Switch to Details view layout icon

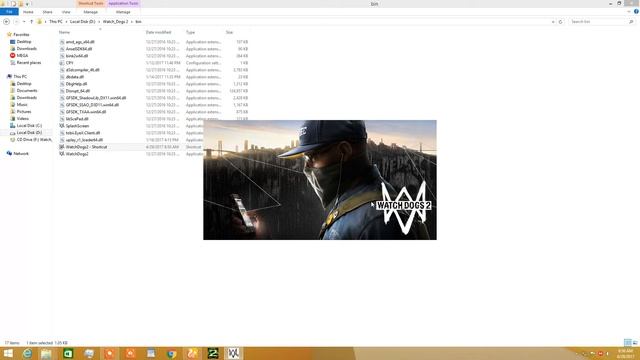click(x=627, y=343)
